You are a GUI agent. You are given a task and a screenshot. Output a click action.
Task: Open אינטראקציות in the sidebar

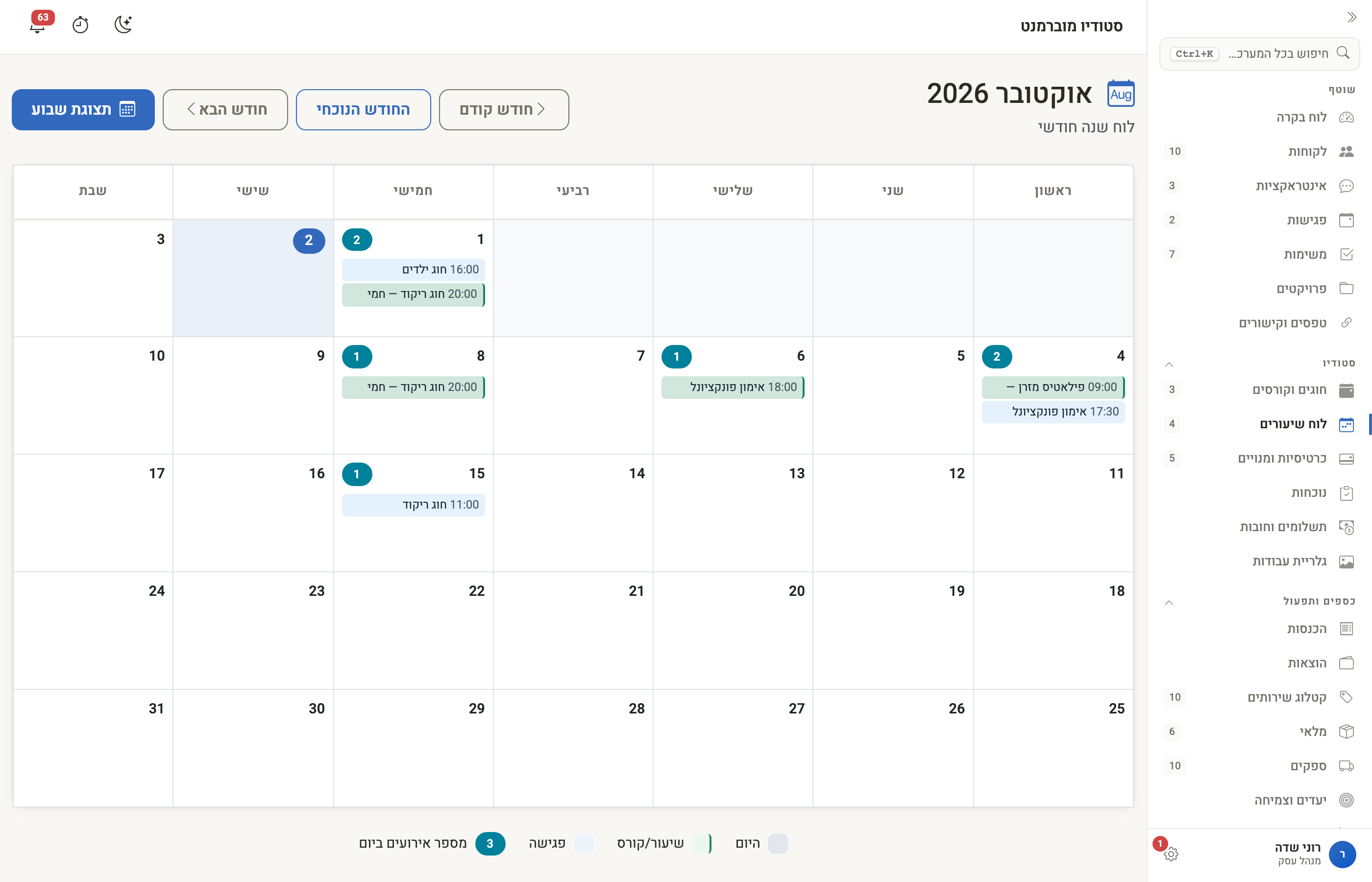[x=1259, y=186]
